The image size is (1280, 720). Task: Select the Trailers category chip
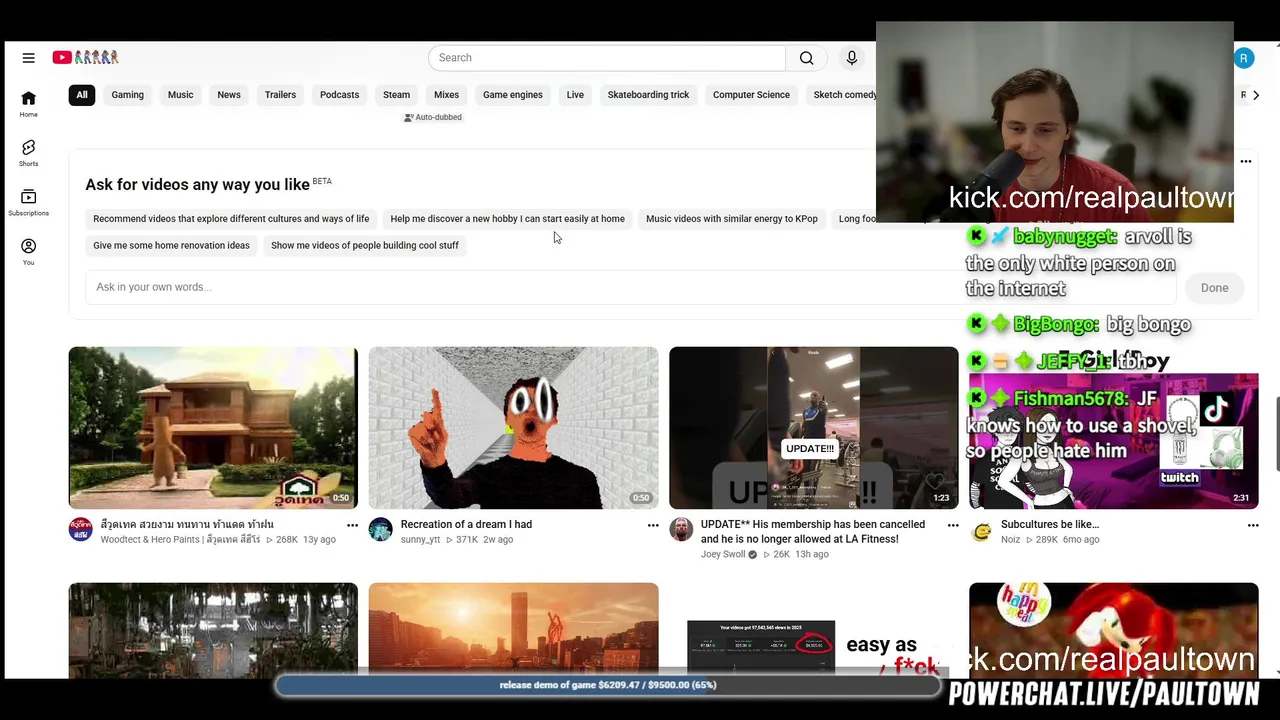pos(280,95)
